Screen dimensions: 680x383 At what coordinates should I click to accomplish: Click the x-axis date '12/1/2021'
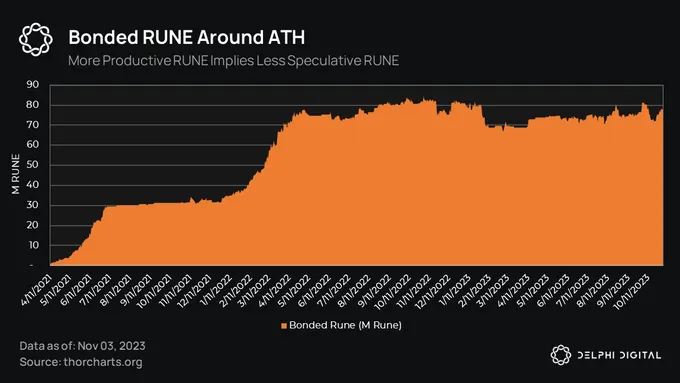tap(194, 291)
